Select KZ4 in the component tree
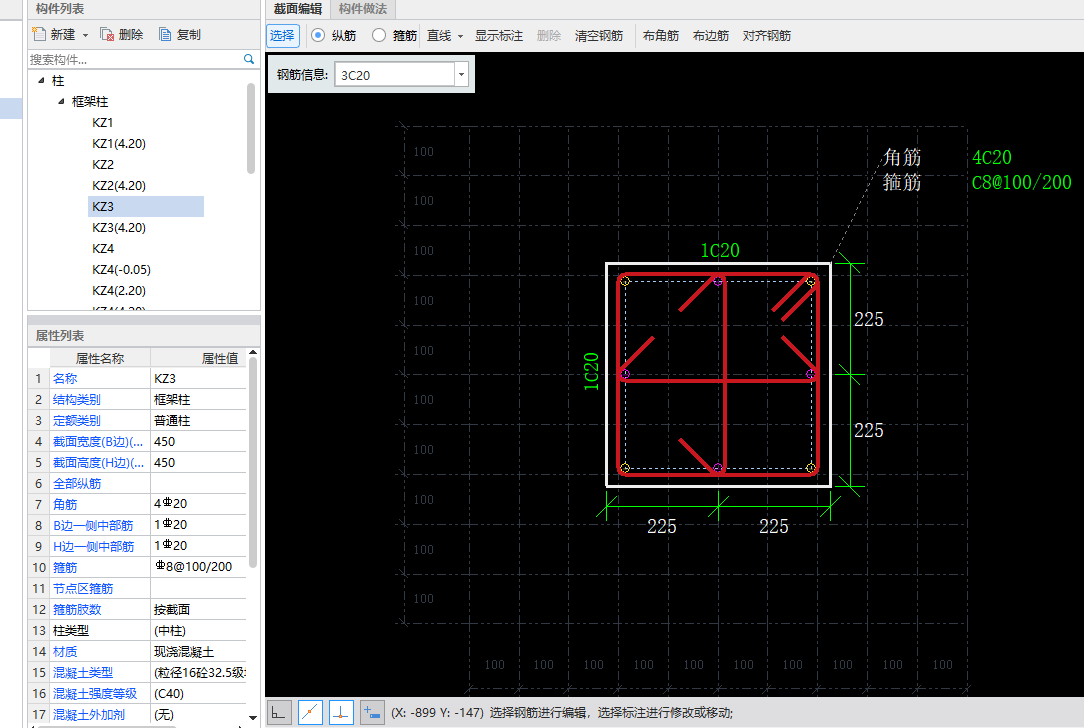 pos(103,249)
